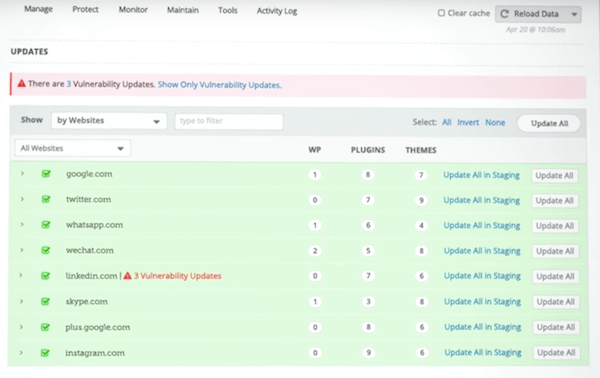Click the rounded Update All button in filter bar

tap(549, 123)
